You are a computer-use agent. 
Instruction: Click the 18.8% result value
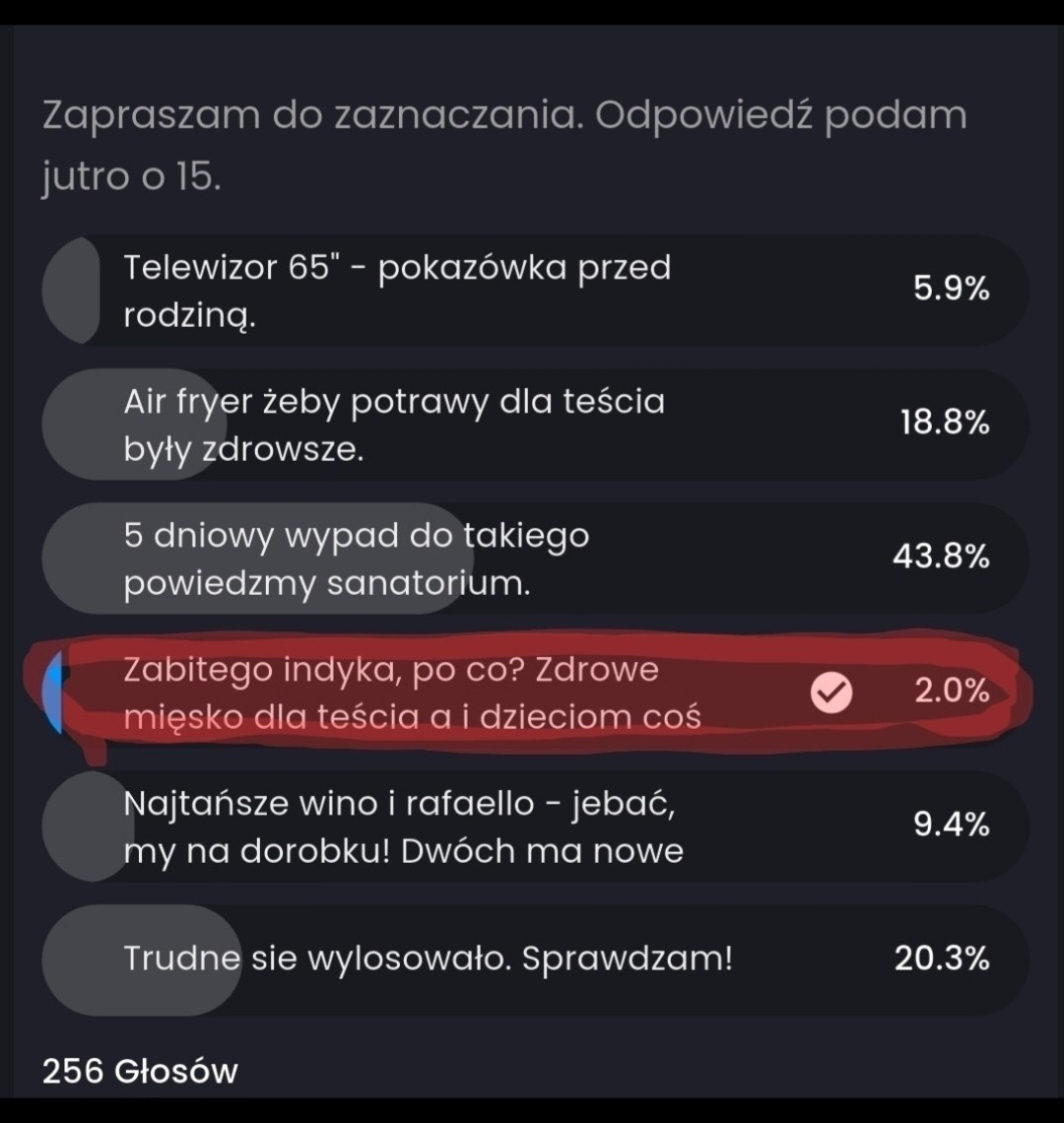[x=944, y=424]
